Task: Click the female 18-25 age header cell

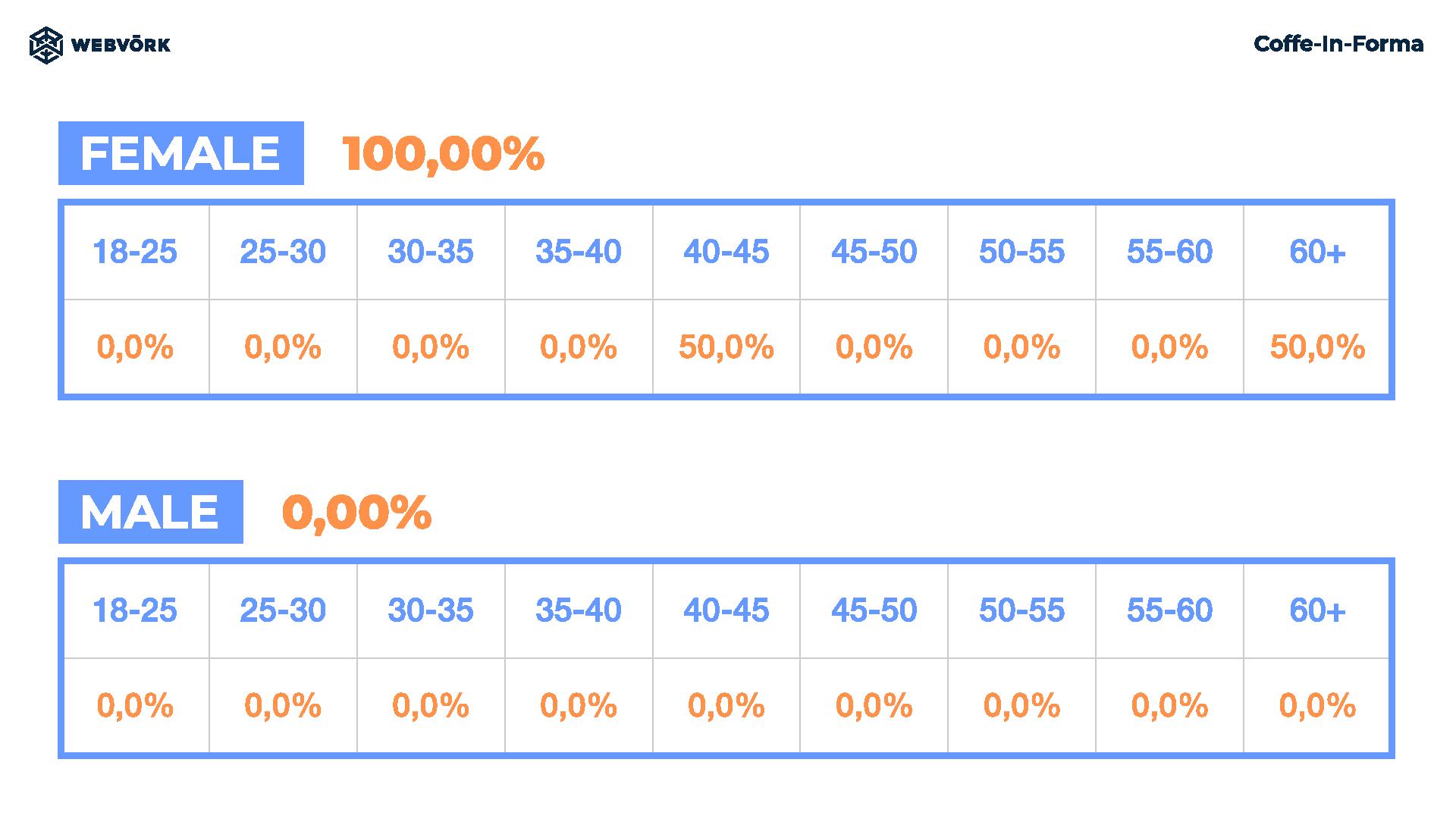Action: pos(136,252)
